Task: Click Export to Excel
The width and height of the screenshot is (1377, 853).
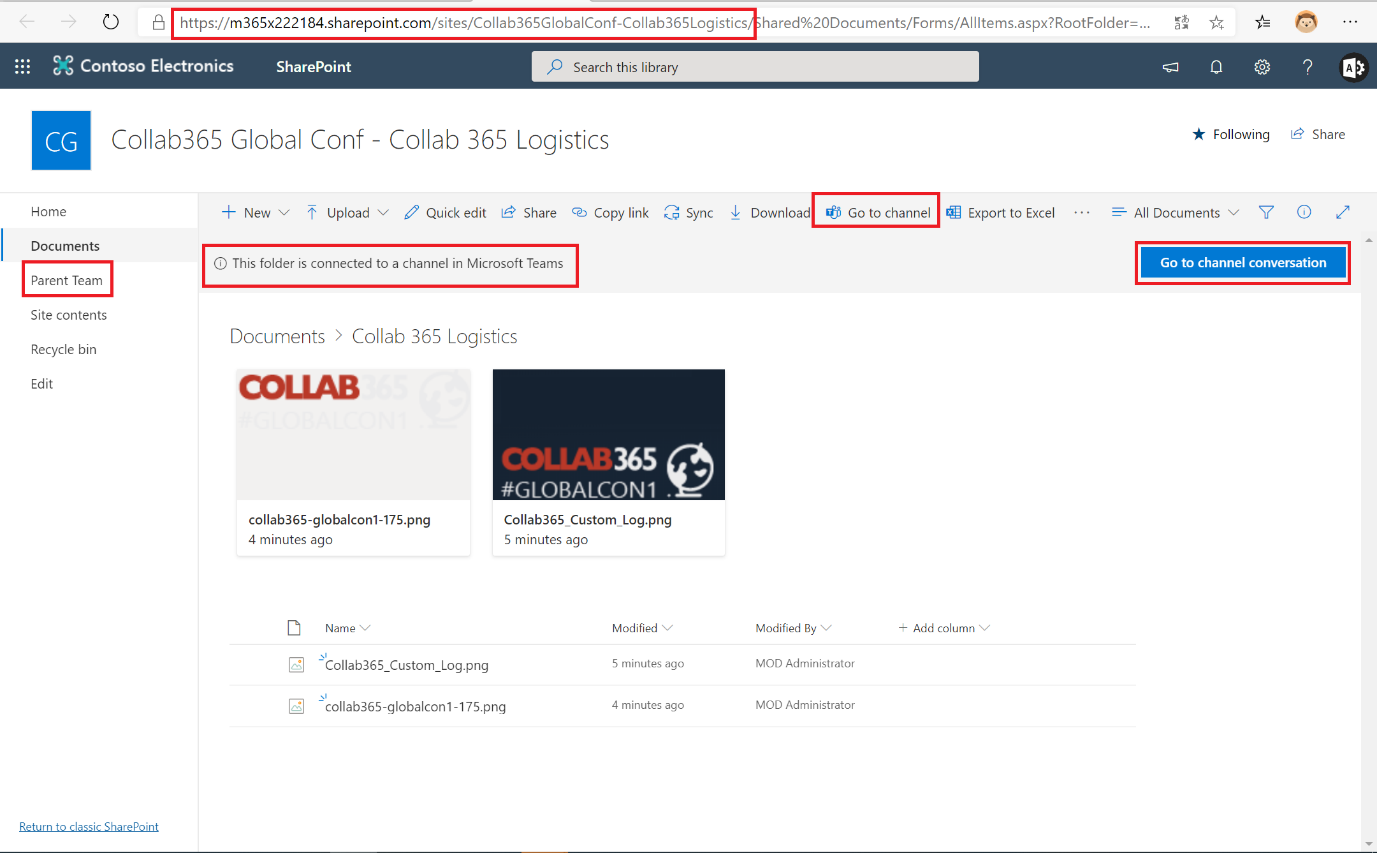Action: click(x=1000, y=212)
